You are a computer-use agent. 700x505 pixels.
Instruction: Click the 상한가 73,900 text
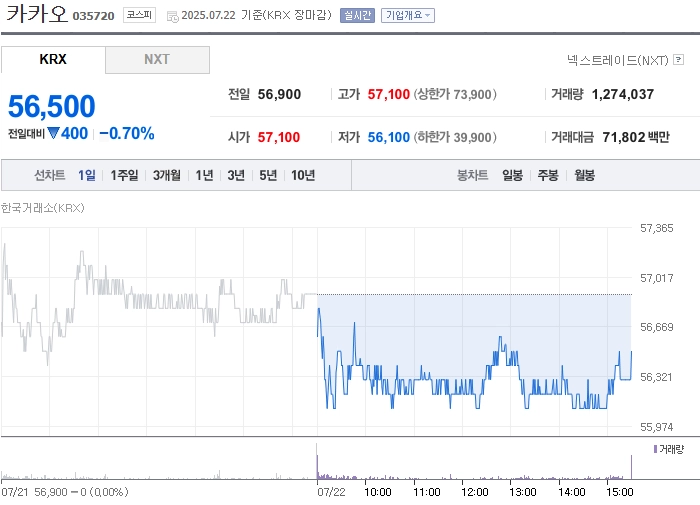(455, 94)
